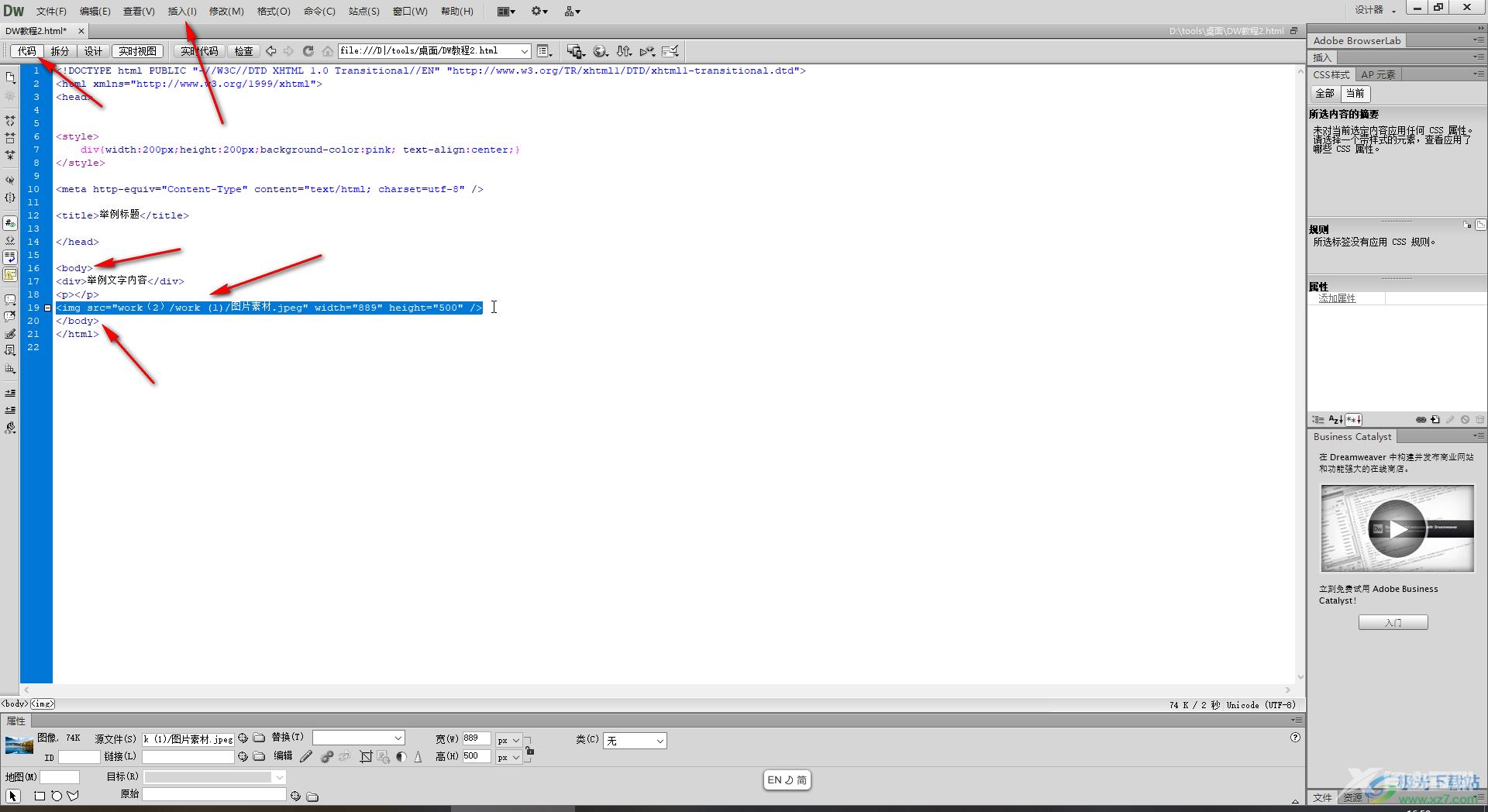This screenshot has width=1488, height=812.
Task: Open W3C validation icon in toolbar
Action: 647,51
